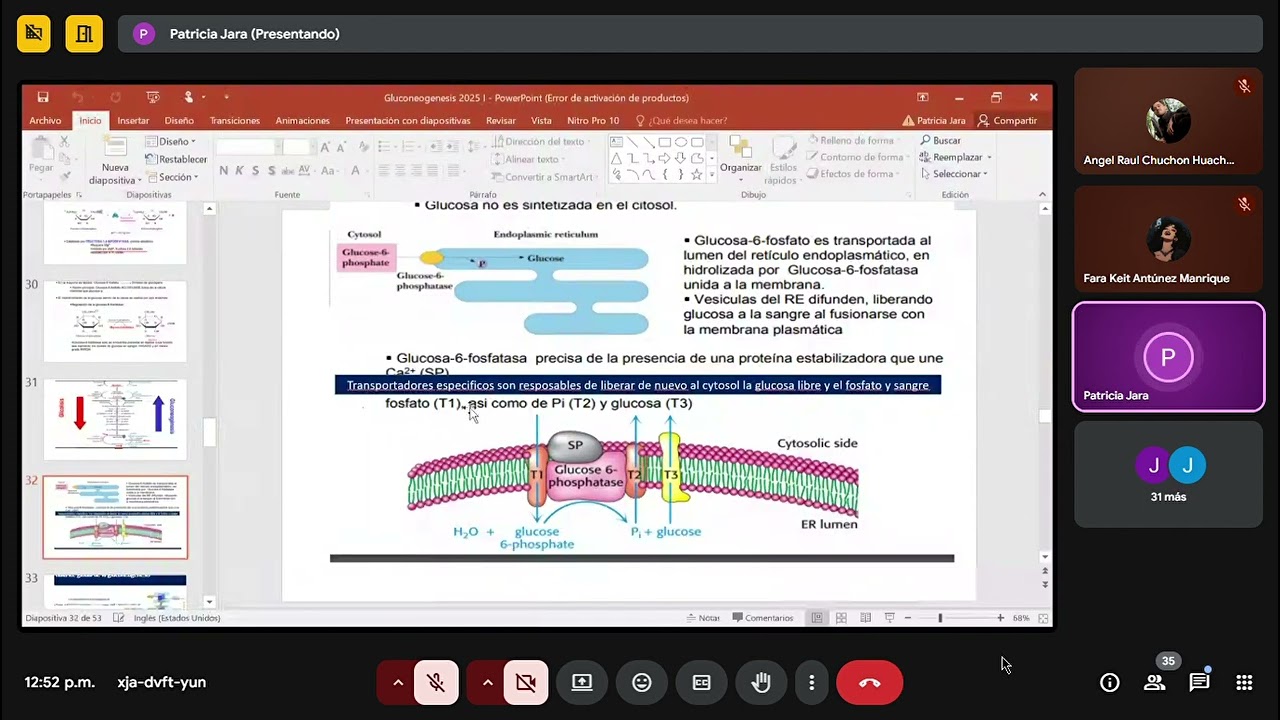This screenshot has width=1280, height=720.
Task: Click the Buscar find button
Action: [x=941, y=141]
